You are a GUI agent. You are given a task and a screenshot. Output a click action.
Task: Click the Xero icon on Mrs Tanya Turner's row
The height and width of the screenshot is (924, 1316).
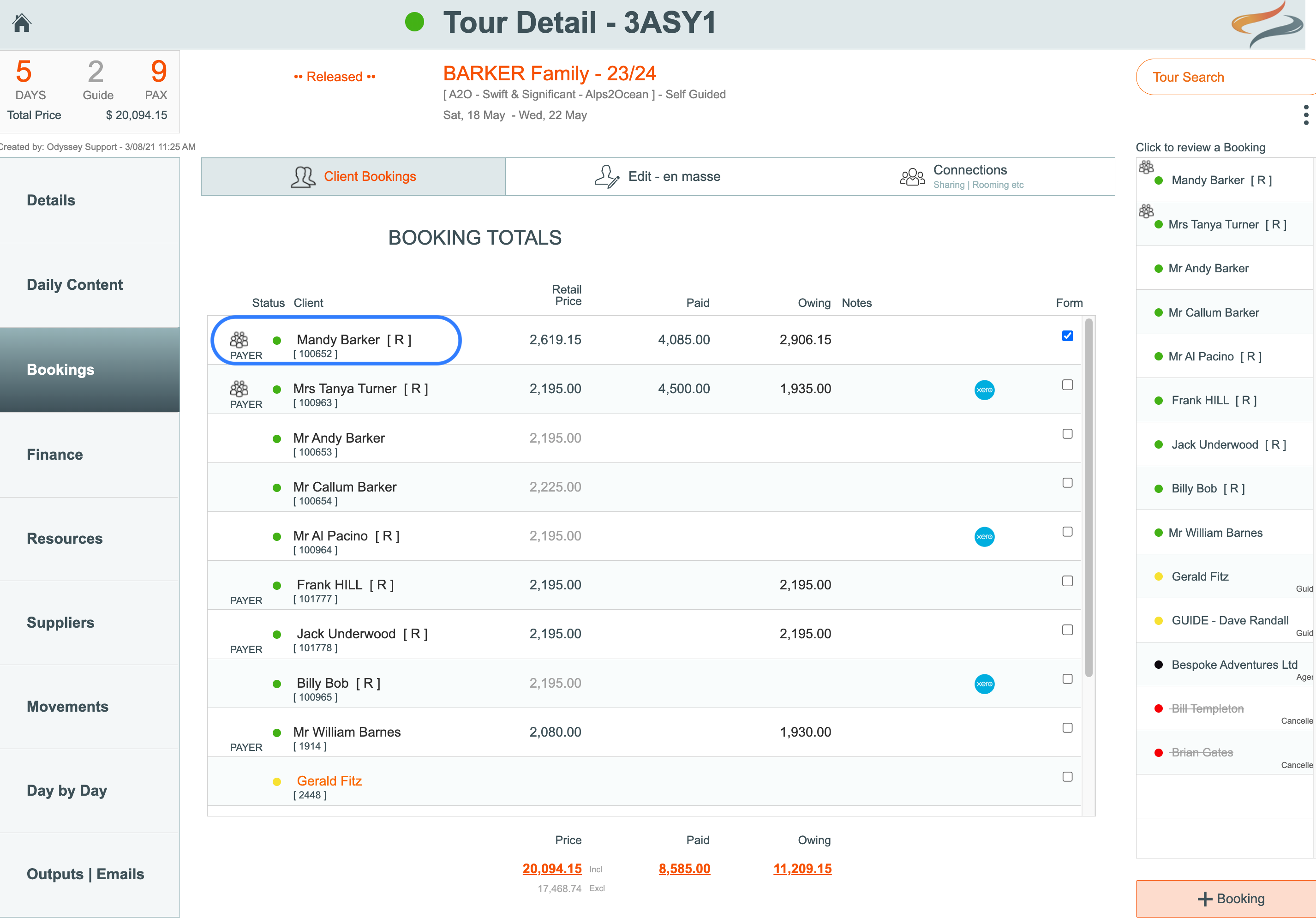(984, 390)
